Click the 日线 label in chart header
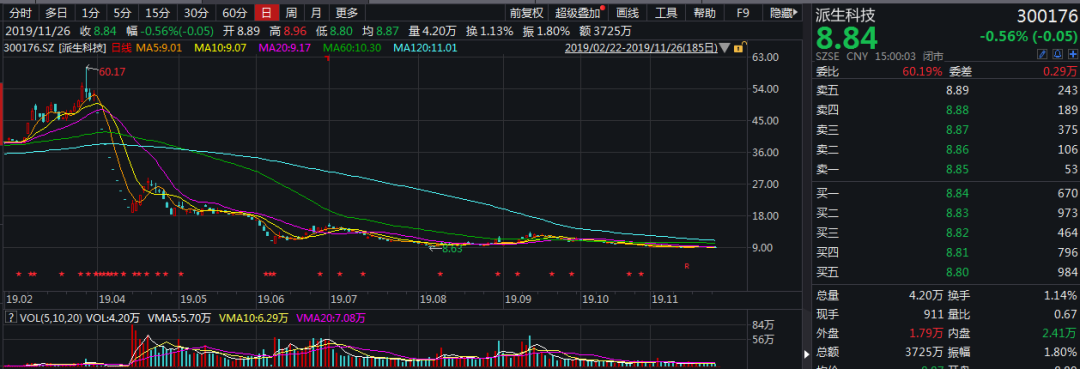 click(121, 48)
